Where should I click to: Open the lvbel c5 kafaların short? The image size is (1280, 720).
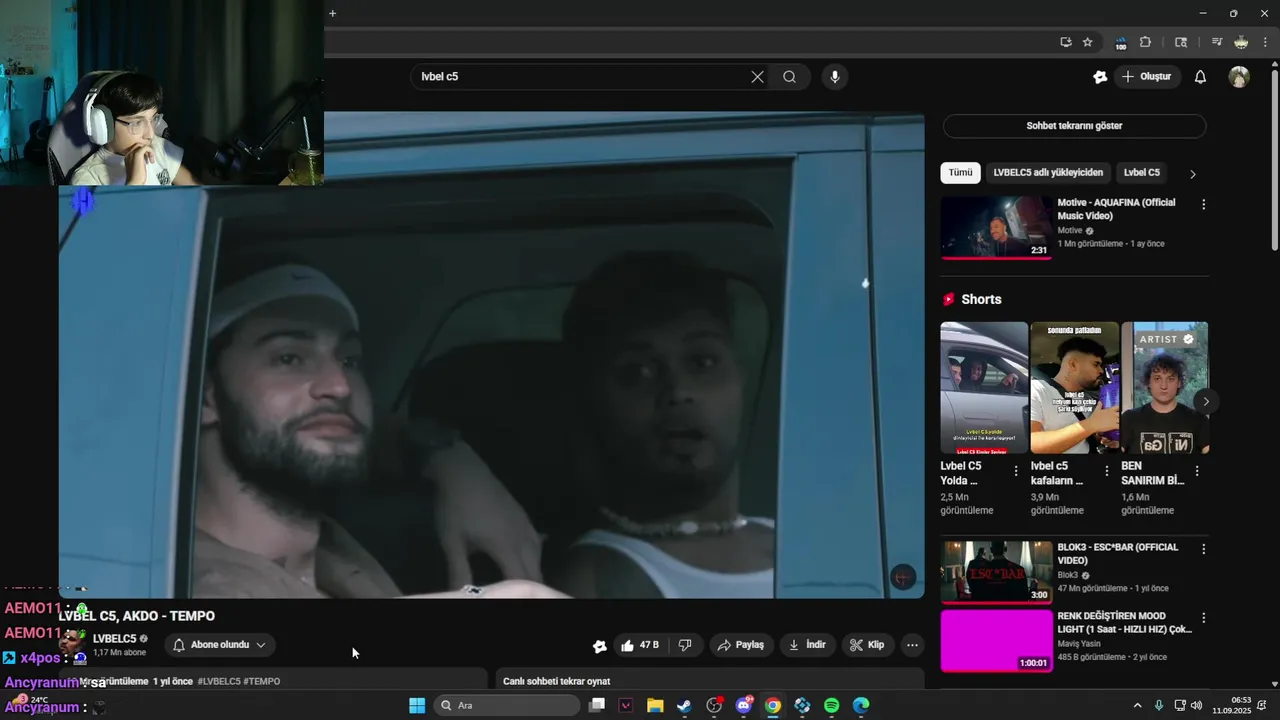click(1074, 388)
